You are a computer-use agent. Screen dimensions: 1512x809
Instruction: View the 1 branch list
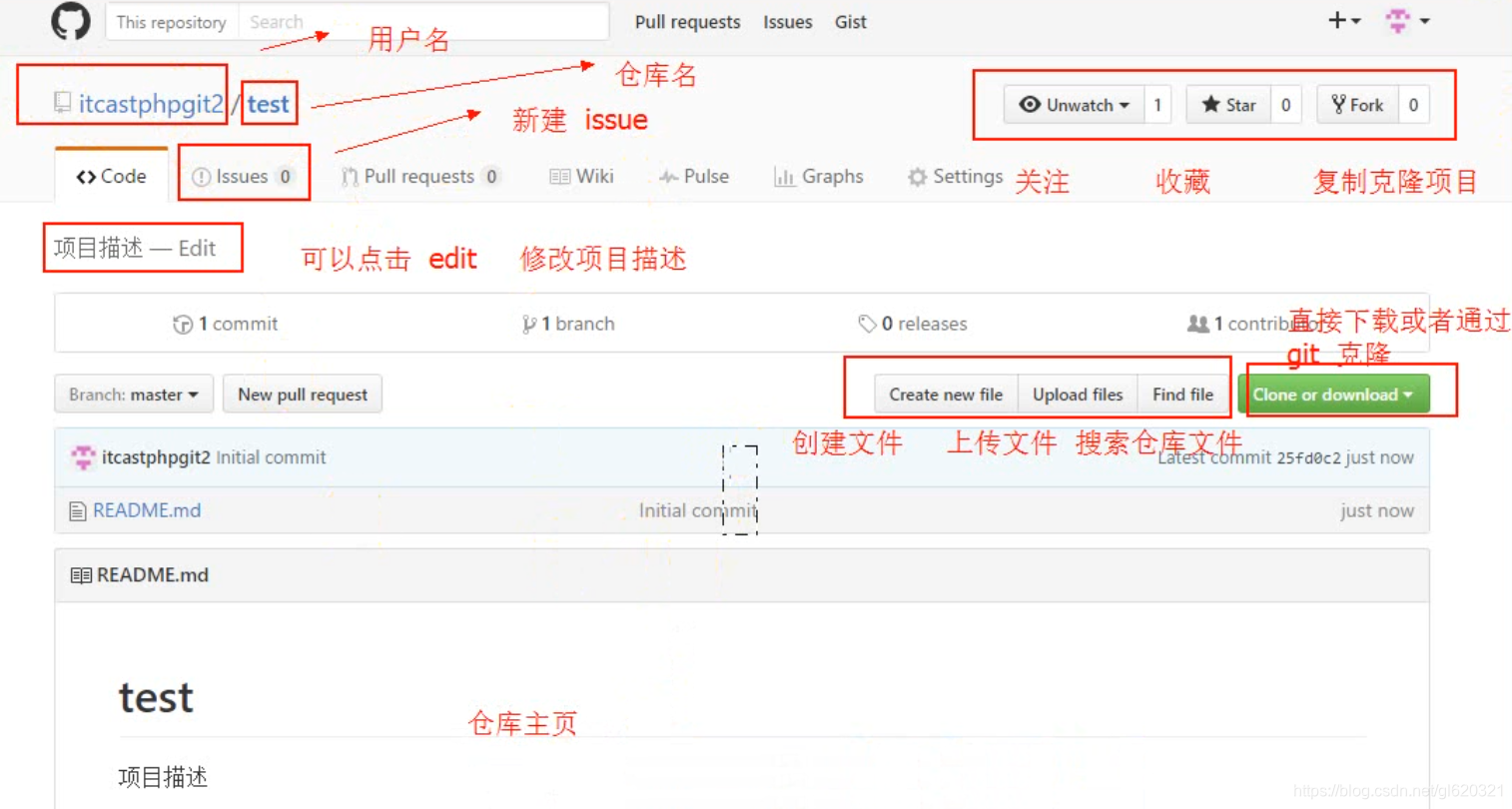coord(568,324)
